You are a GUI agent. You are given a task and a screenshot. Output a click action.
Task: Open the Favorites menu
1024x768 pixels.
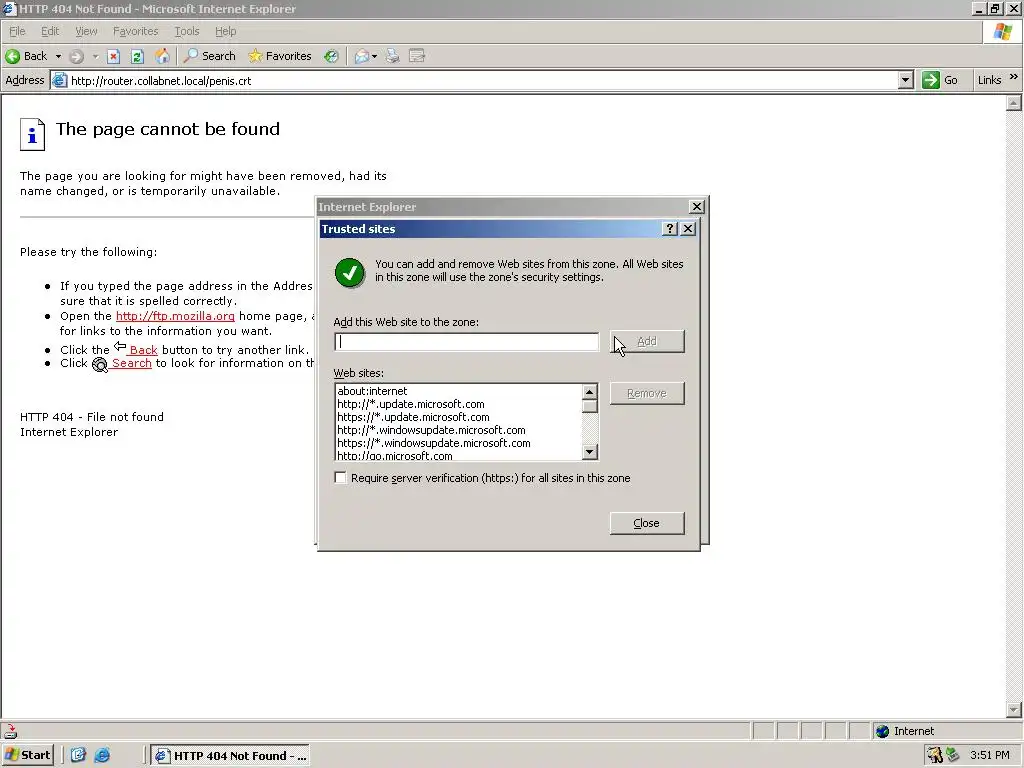(x=135, y=31)
